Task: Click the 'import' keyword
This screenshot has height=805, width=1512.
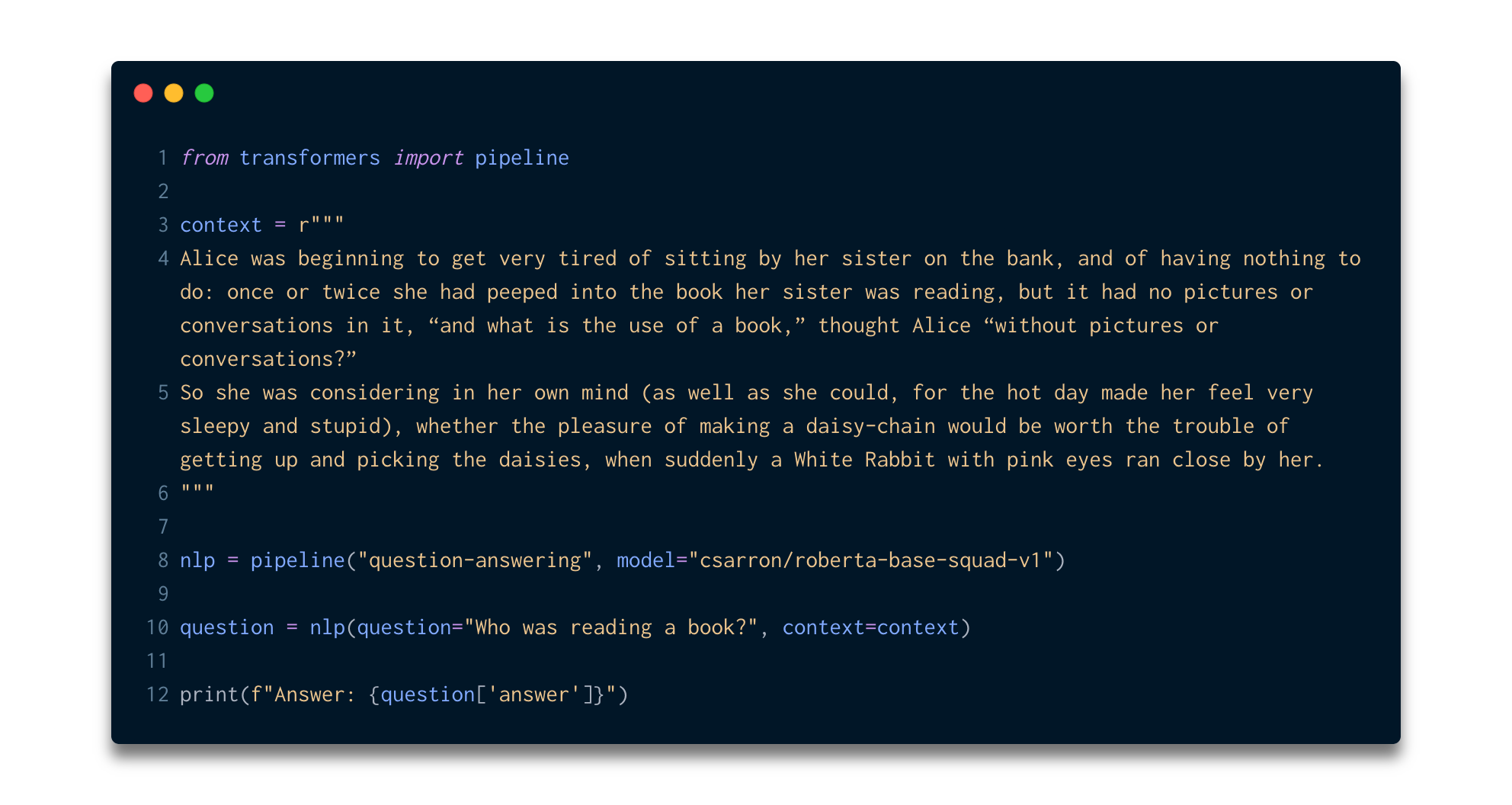Action: 428,158
